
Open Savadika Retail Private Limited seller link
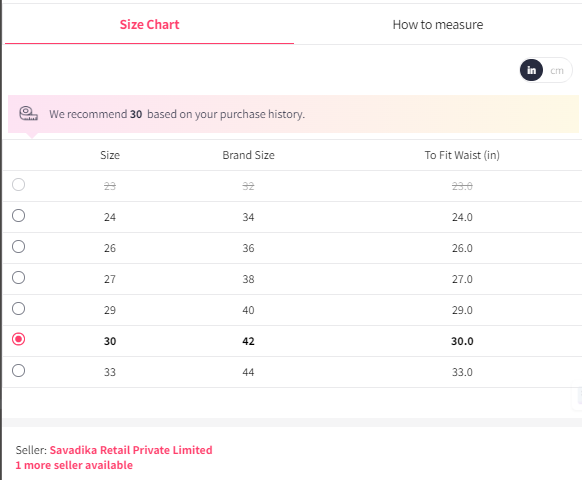click(x=131, y=450)
